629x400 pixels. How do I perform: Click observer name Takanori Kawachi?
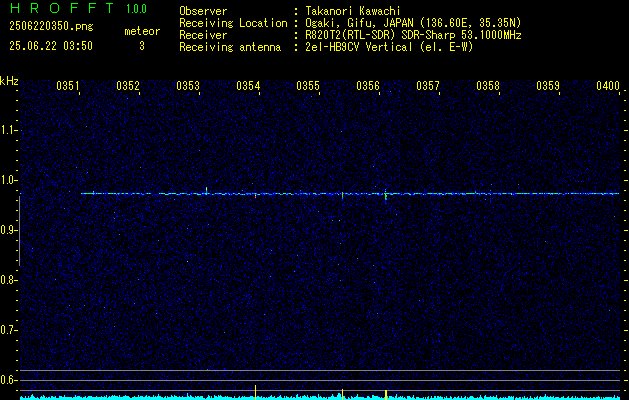tap(353, 11)
